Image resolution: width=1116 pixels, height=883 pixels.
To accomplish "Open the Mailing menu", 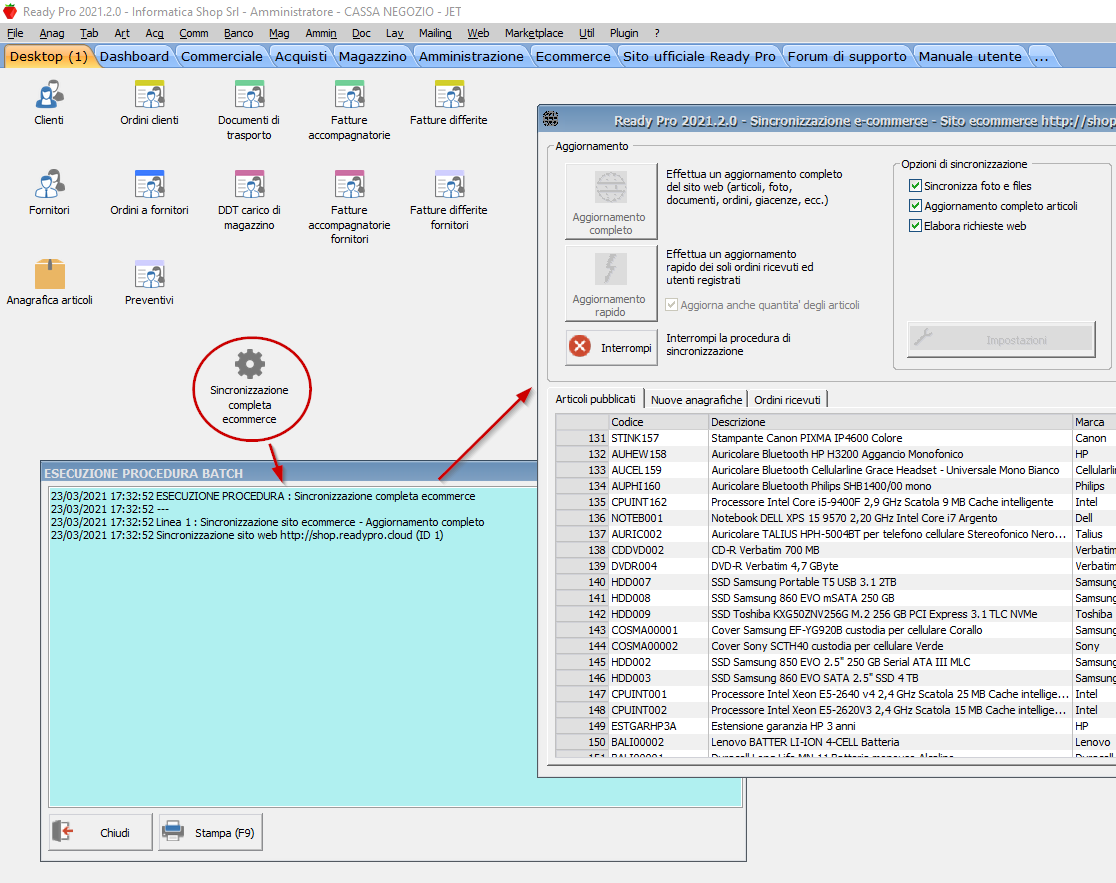I will pyautogui.click(x=435, y=33).
